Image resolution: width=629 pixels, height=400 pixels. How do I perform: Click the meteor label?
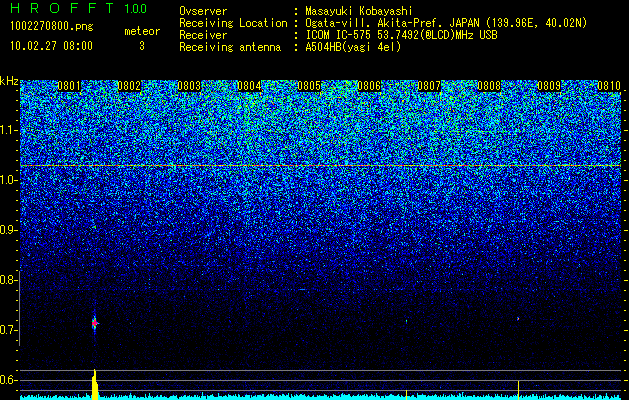(x=142, y=31)
